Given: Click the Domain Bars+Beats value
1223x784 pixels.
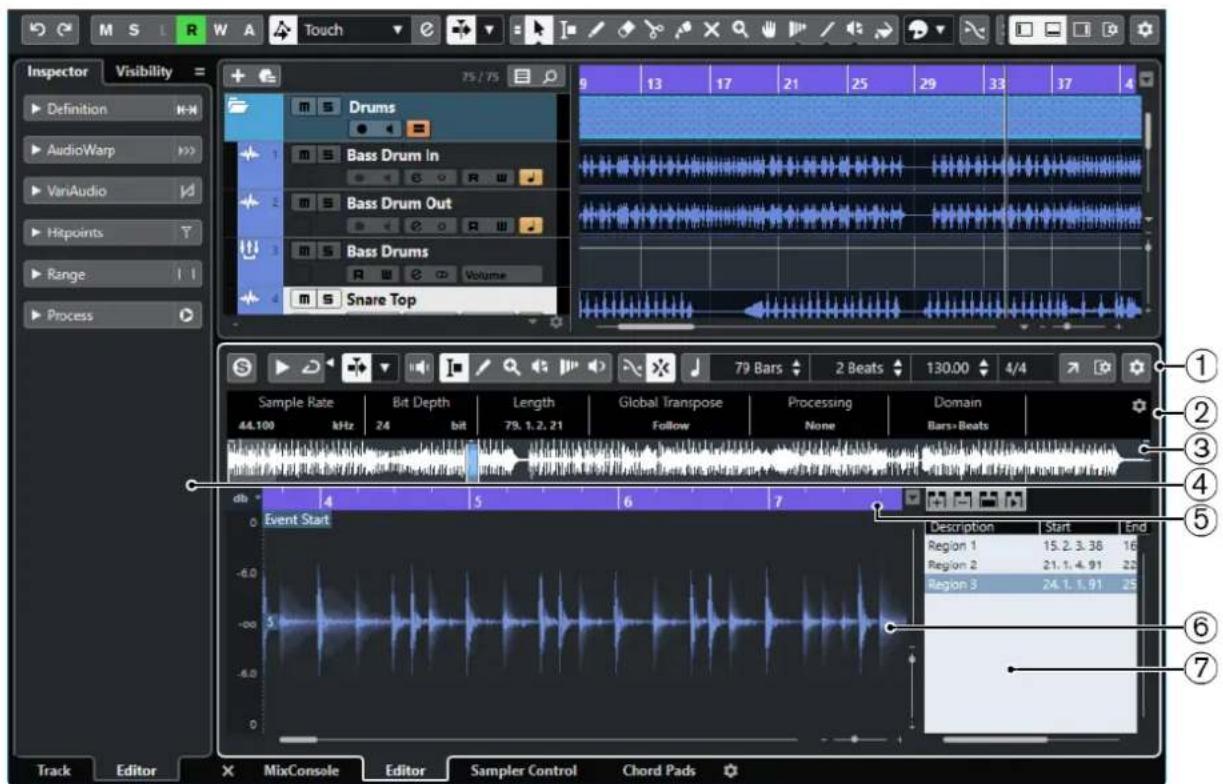Looking at the screenshot, I should 957,424.
